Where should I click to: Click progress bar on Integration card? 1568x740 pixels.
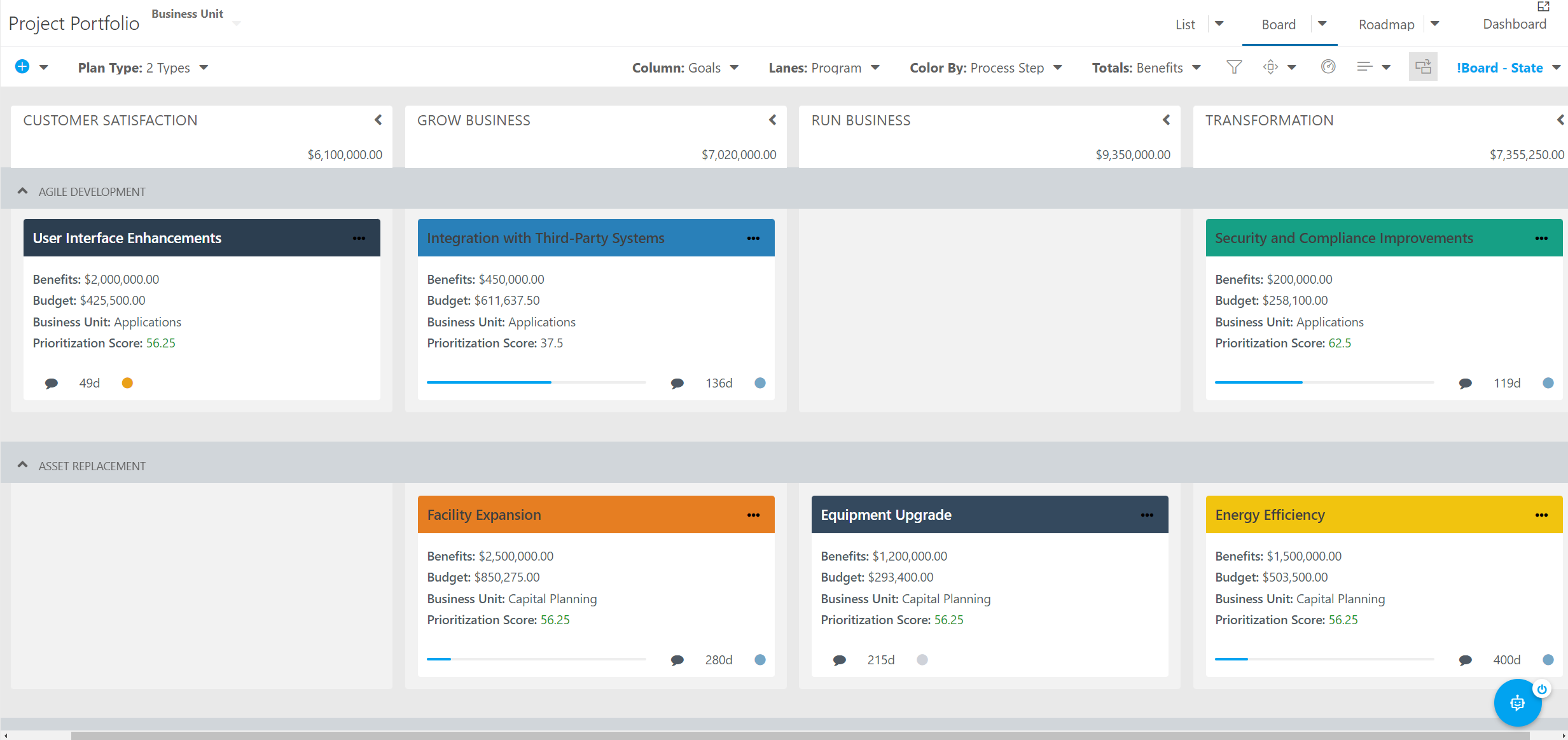coord(536,382)
